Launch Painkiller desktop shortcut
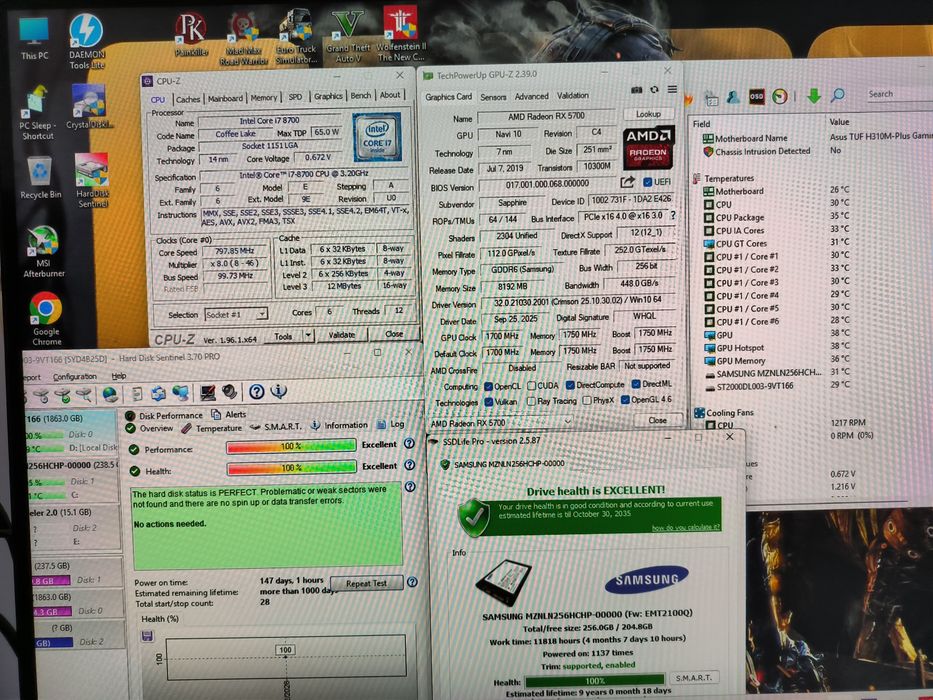 click(x=190, y=35)
